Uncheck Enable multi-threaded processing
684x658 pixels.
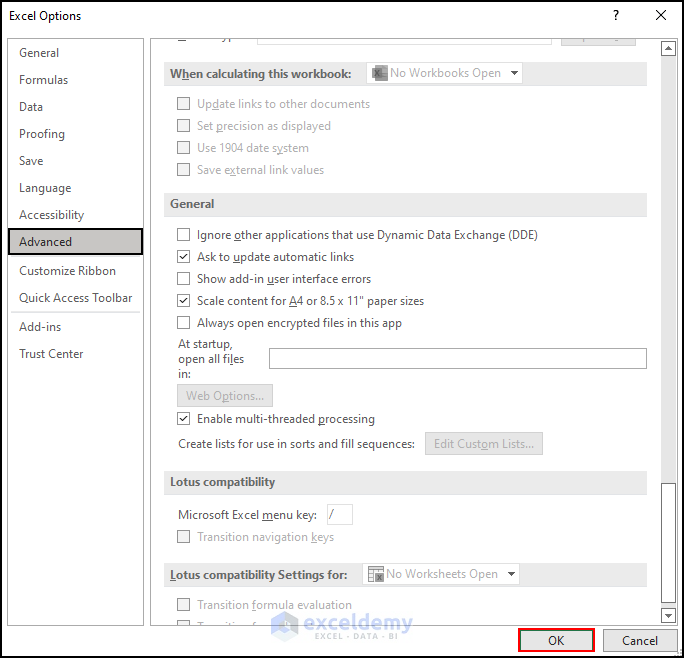click(x=184, y=419)
